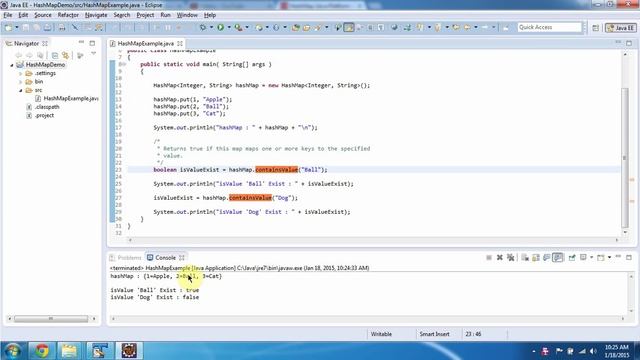Click the Back navigation arrow in the toolbar
The height and width of the screenshot is (360, 640).
pyautogui.click(x=467, y=27)
